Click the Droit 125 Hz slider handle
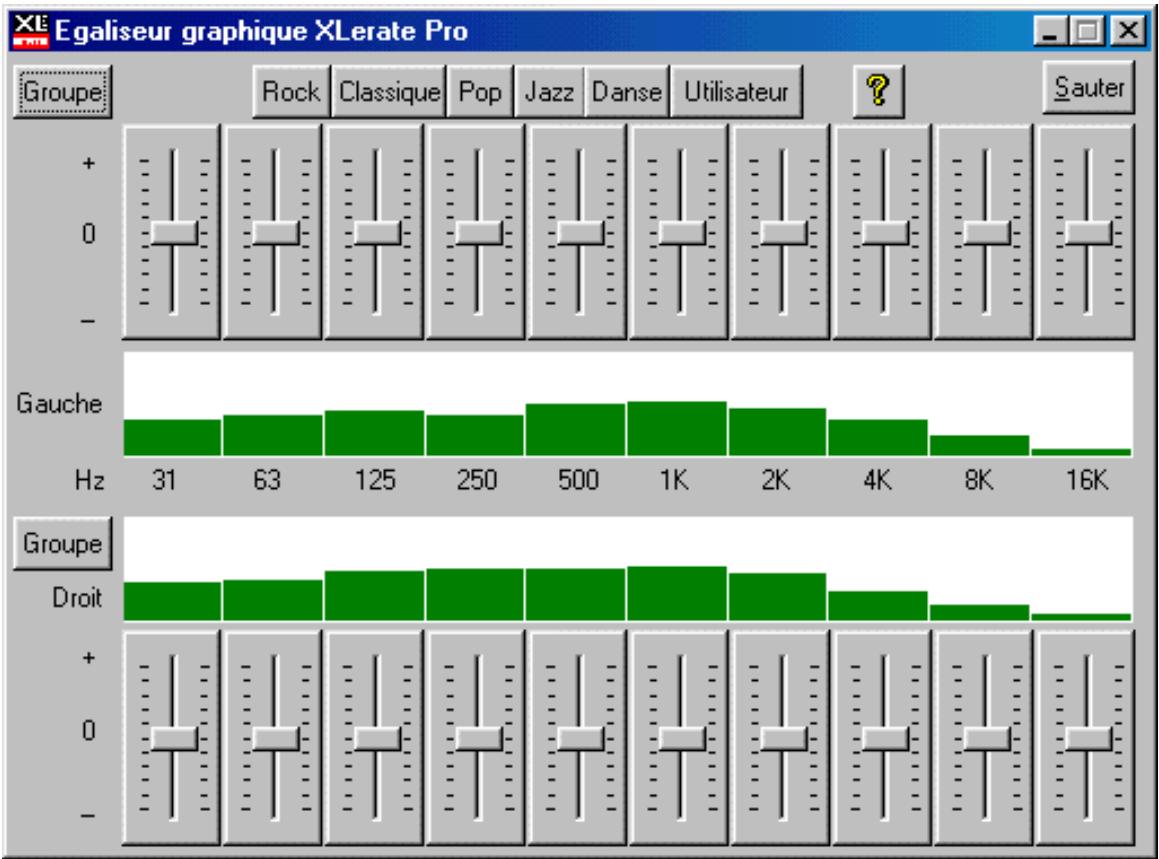 [377, 739]
